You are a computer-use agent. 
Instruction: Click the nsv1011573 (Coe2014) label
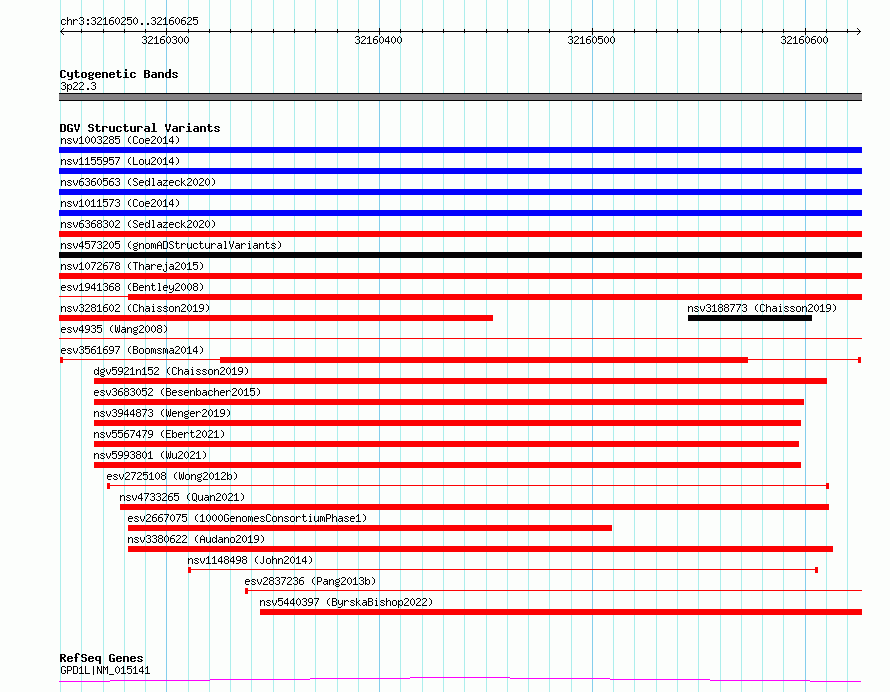tap(120, 203)
